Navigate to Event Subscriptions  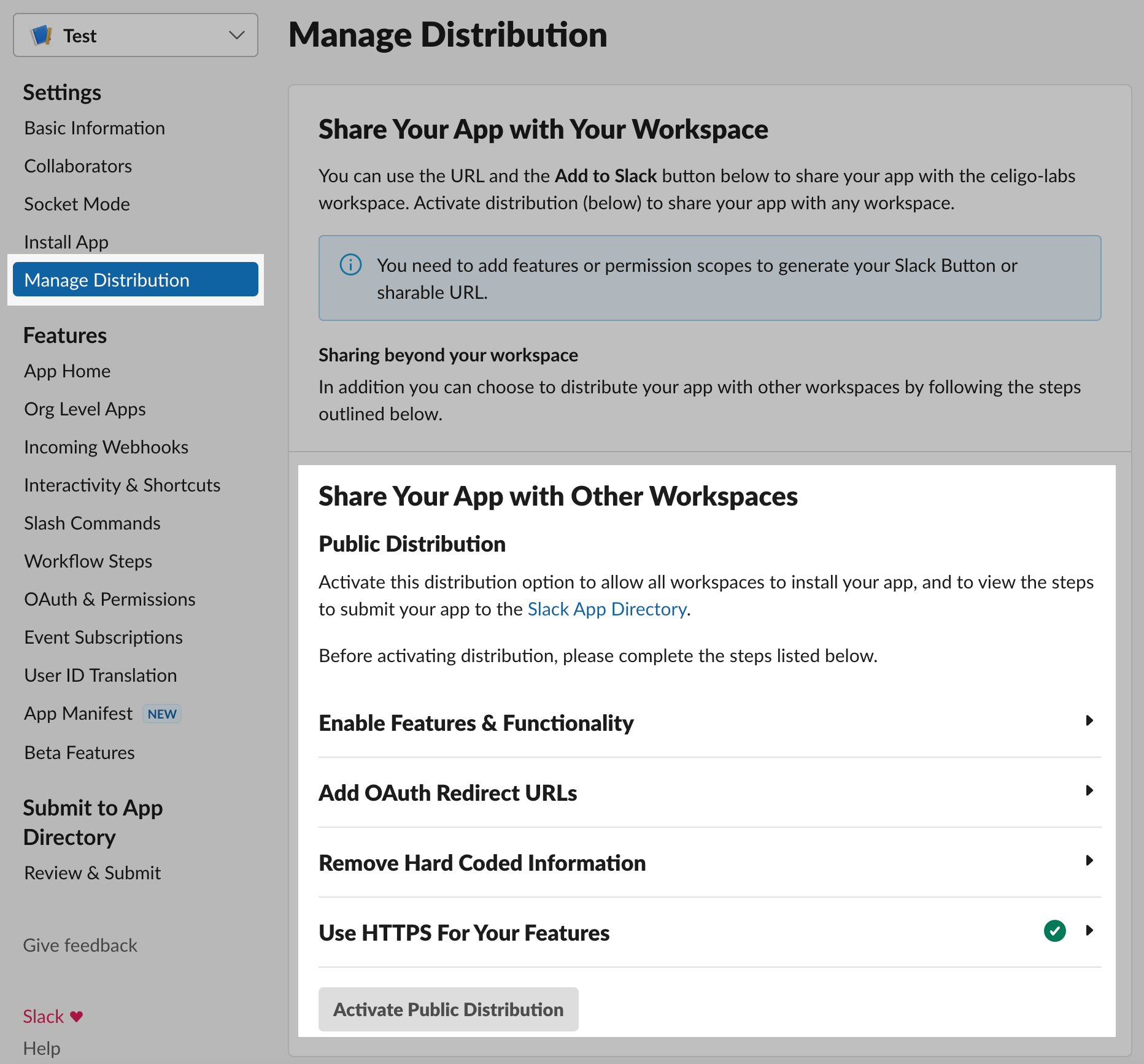click(x=103, y=637)
